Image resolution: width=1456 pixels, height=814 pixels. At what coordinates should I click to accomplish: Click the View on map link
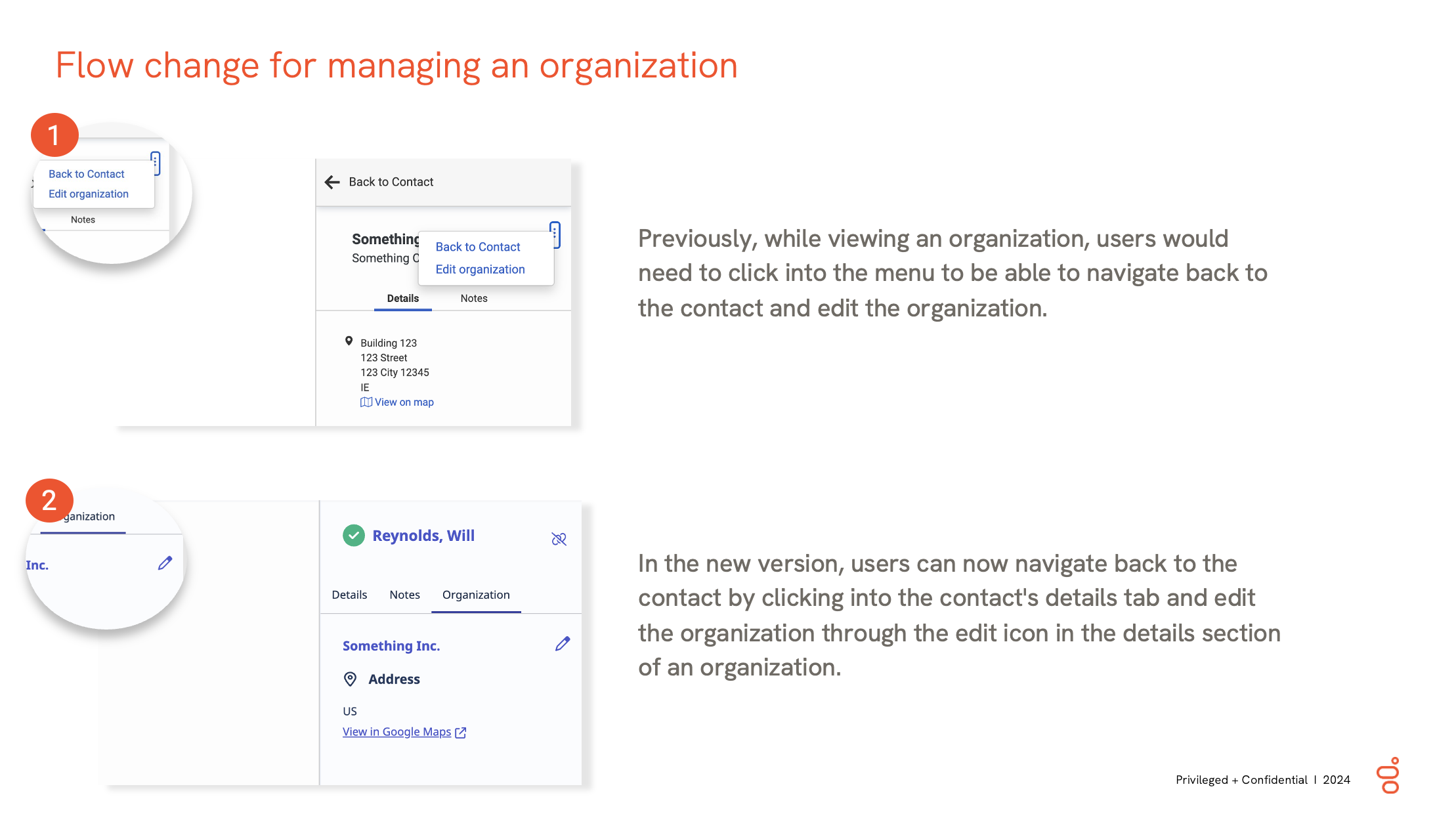coord(404,402)
